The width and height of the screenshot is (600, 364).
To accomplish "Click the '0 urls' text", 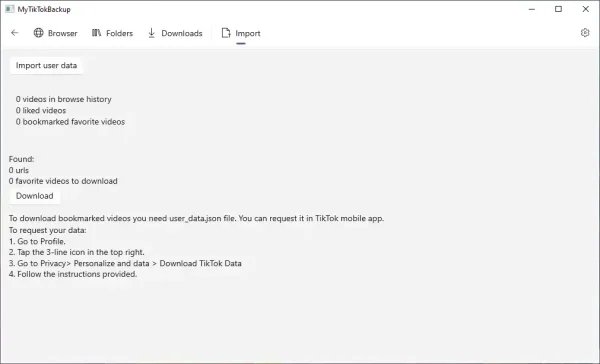I will click(x=19, y=170).
